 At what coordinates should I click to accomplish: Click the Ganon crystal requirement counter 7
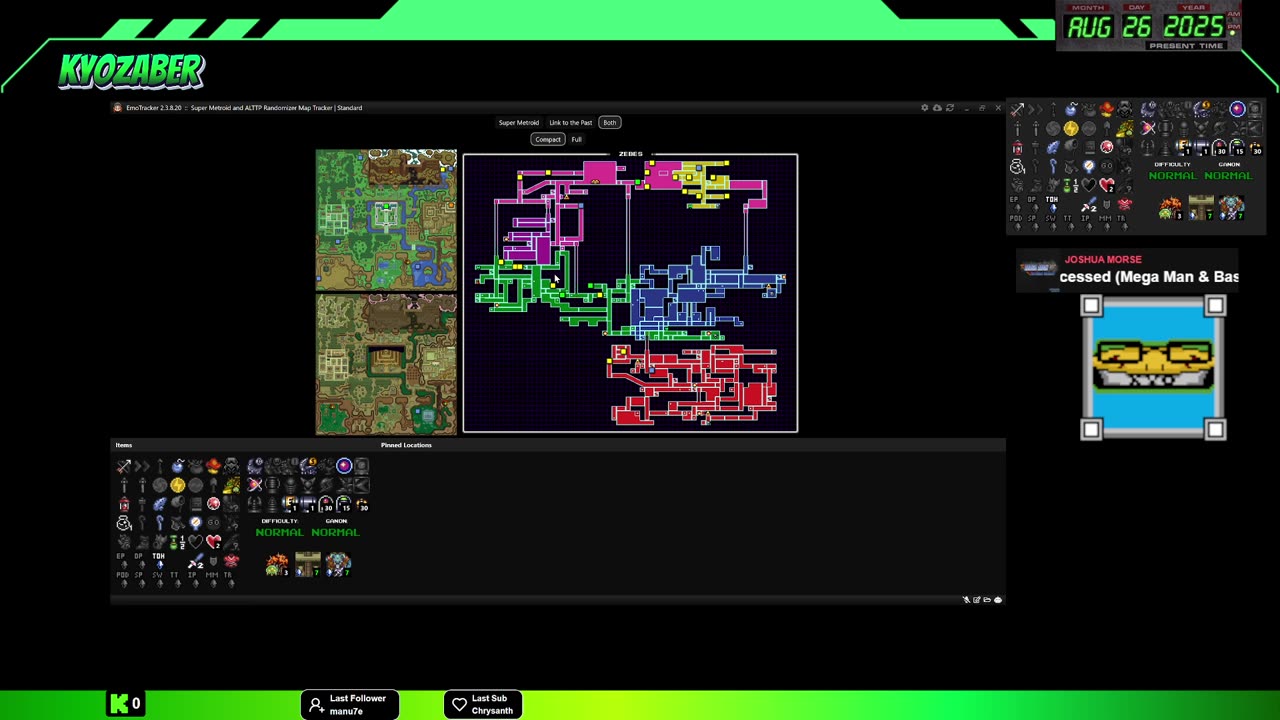[339, 564]
